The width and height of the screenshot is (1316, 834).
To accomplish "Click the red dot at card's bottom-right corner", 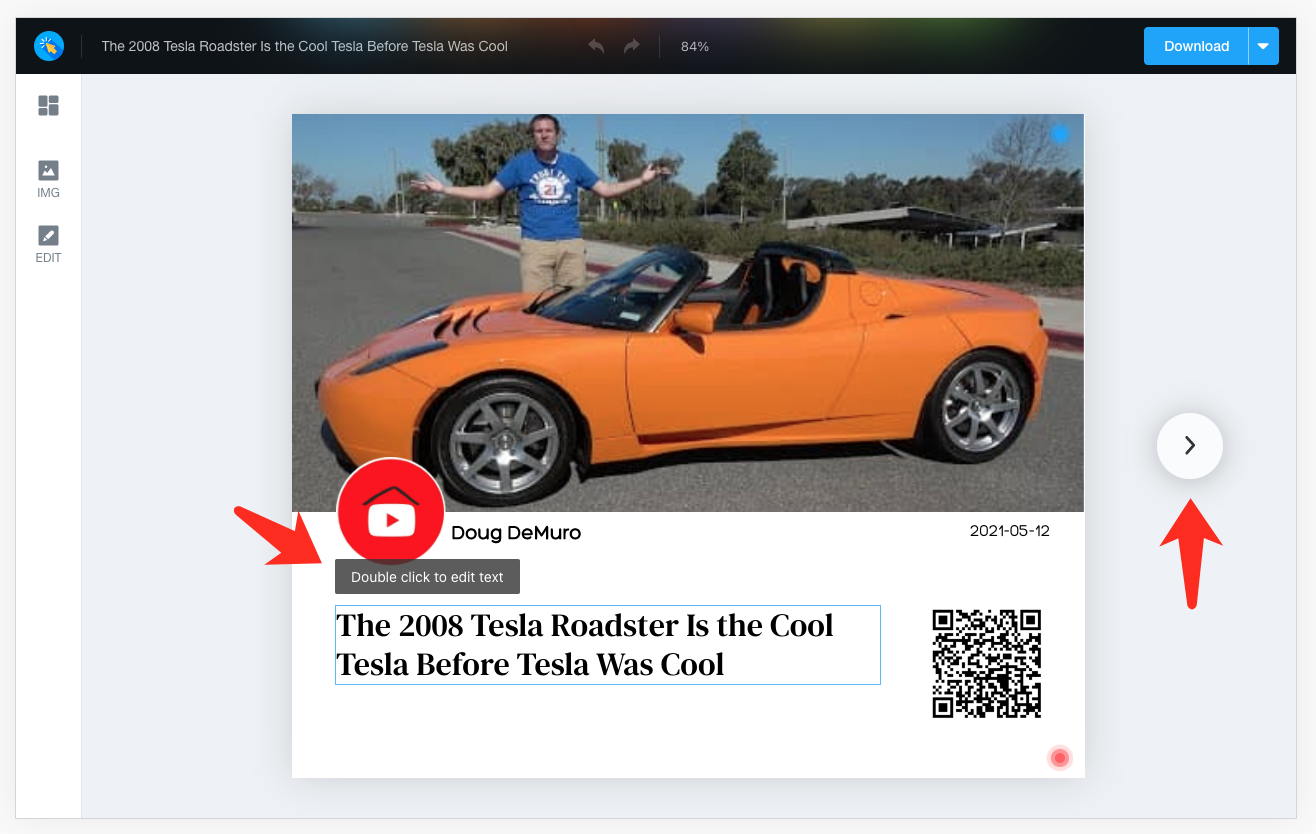I will (1060, 758).
